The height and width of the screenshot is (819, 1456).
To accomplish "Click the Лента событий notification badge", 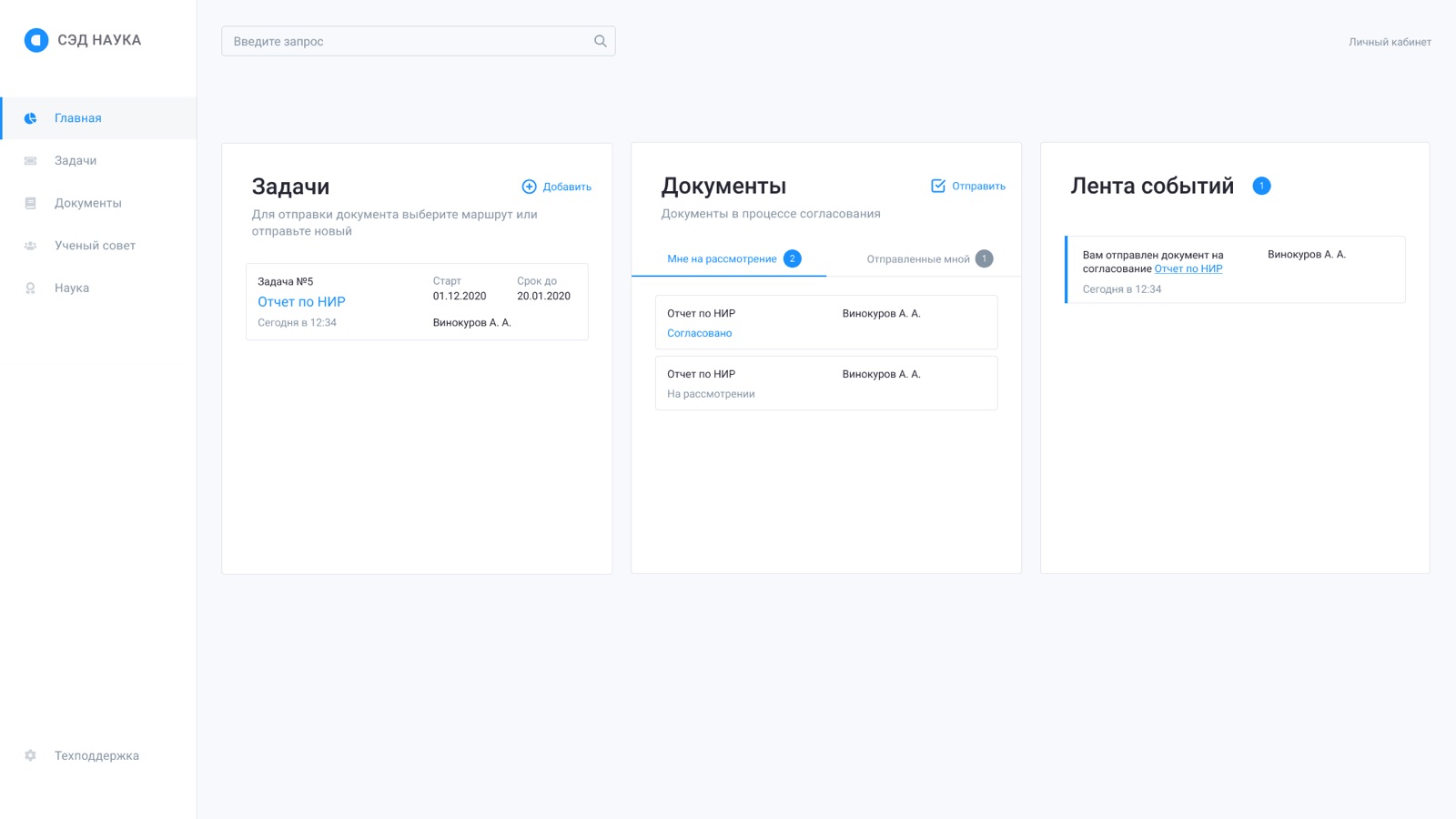I will pos(1261,186).
